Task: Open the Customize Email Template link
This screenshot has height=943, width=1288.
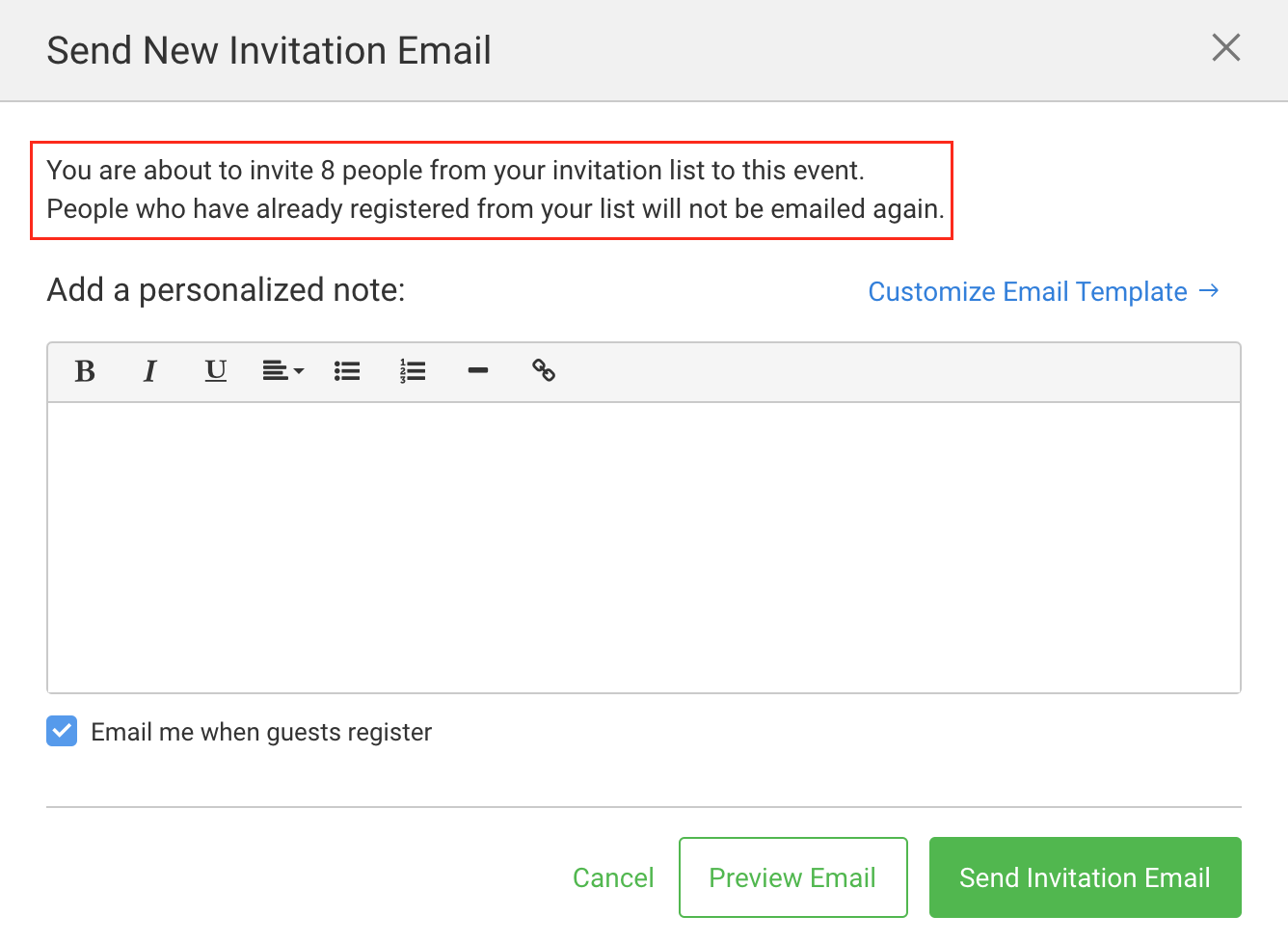Action: pos(1028,291)
